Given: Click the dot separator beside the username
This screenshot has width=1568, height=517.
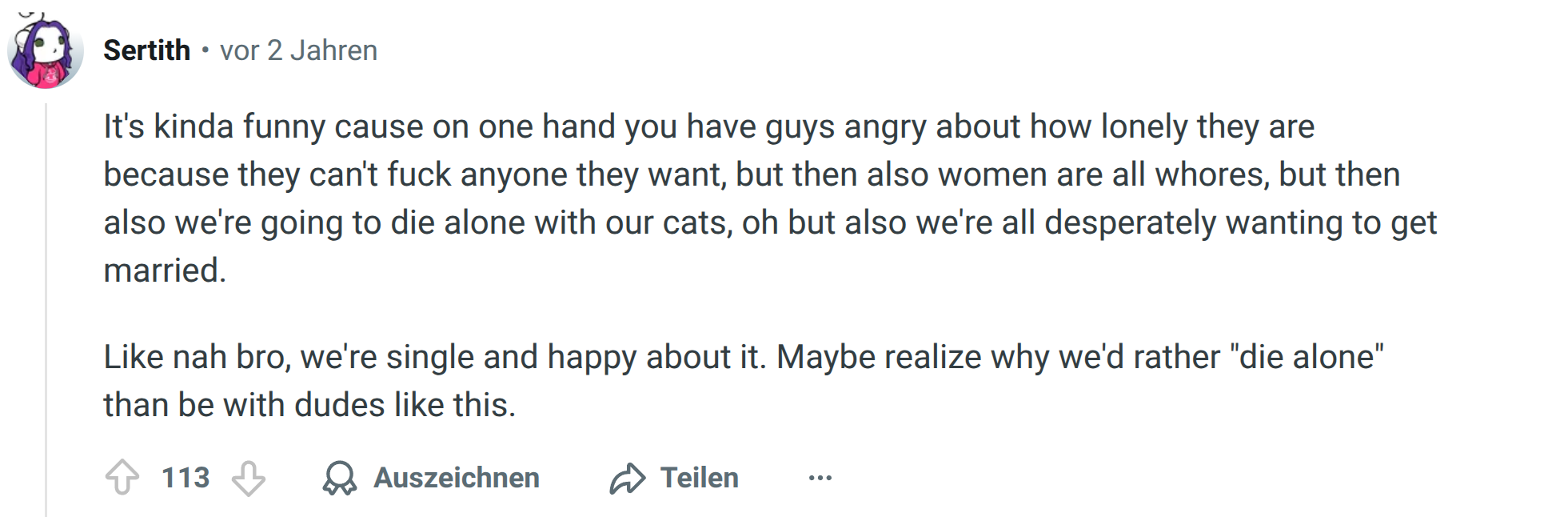Looking at the screenshot, I should (x=205, y=50).
